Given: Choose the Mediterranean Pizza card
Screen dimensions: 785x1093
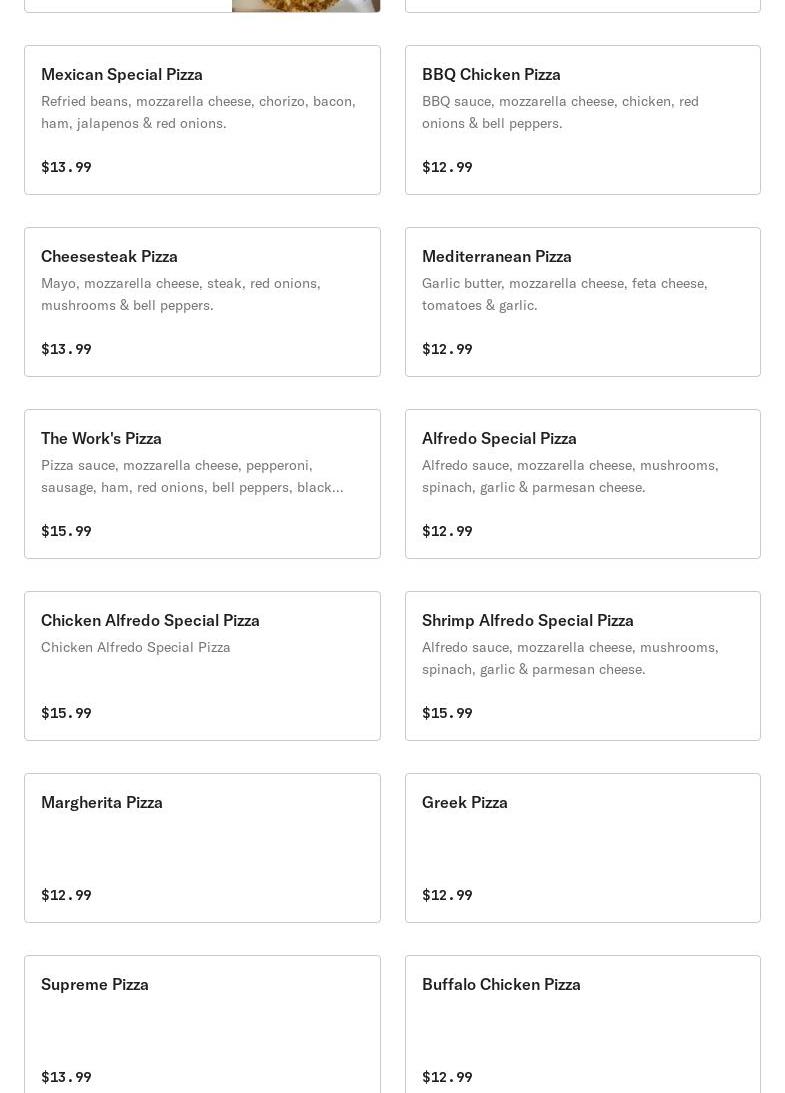Looking at the screenshot, I should click(582, 302).
